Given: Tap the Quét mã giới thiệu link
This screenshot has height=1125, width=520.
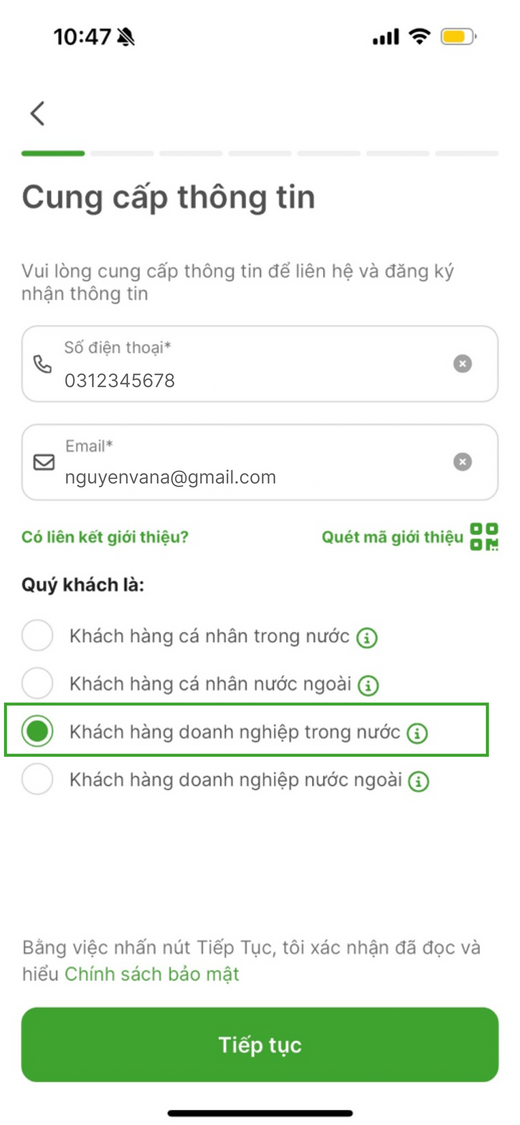Looking at the screenshot, I should tap(392, 537).
